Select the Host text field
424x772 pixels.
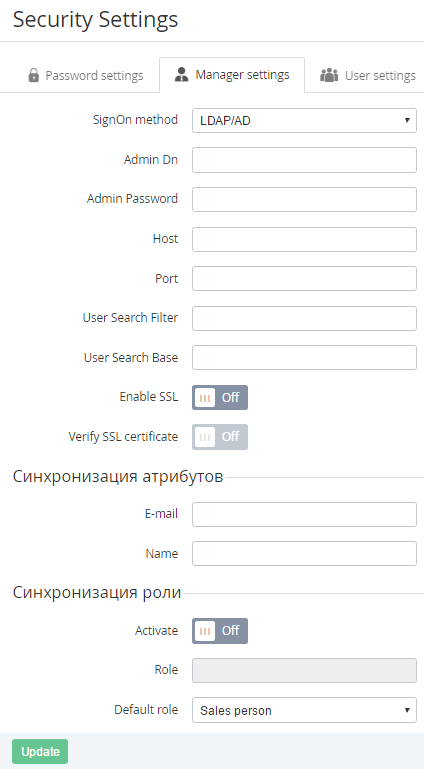(x=304, y=239)
